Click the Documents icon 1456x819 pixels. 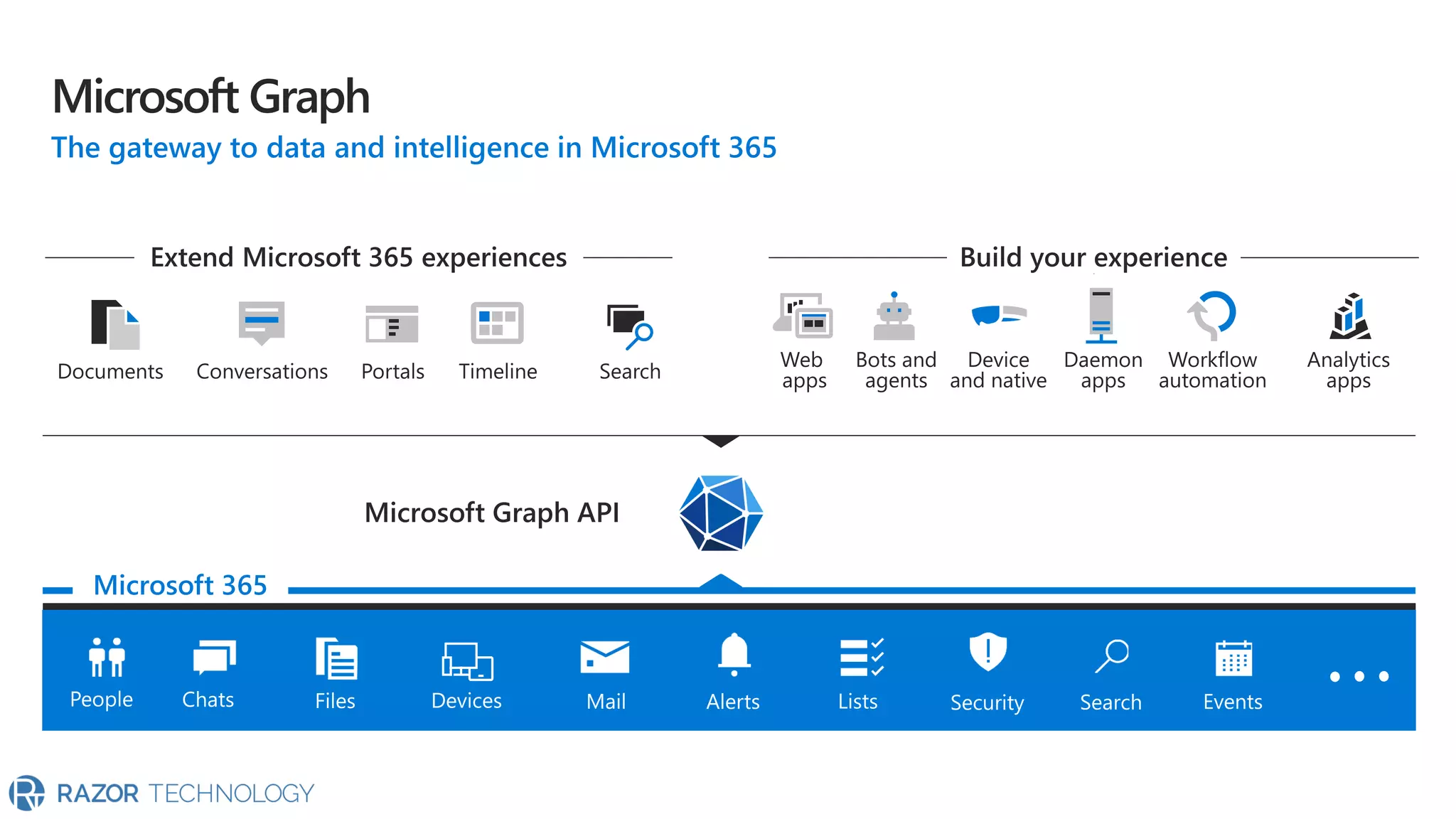tap(115, 324)
